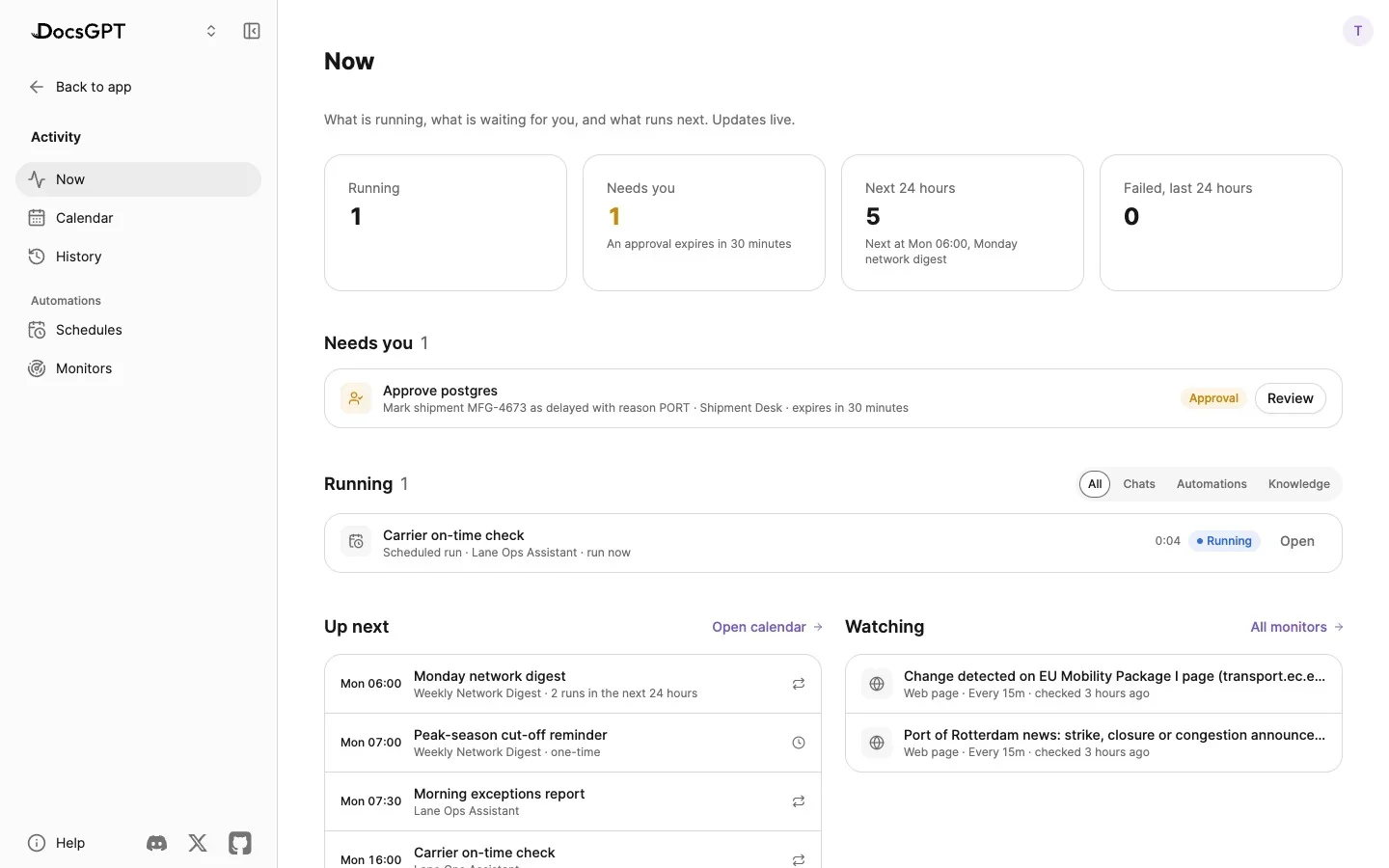Switch to the Knowledge filter tab
This screenshot has height=868, width=1389.
click(x=1299, y=484)
